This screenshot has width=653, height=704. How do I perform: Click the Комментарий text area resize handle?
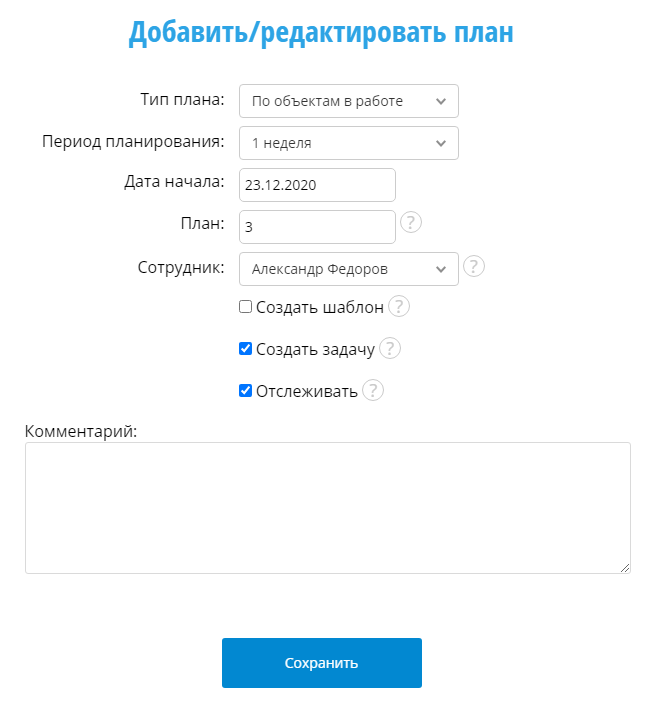[x=625, y=568]
